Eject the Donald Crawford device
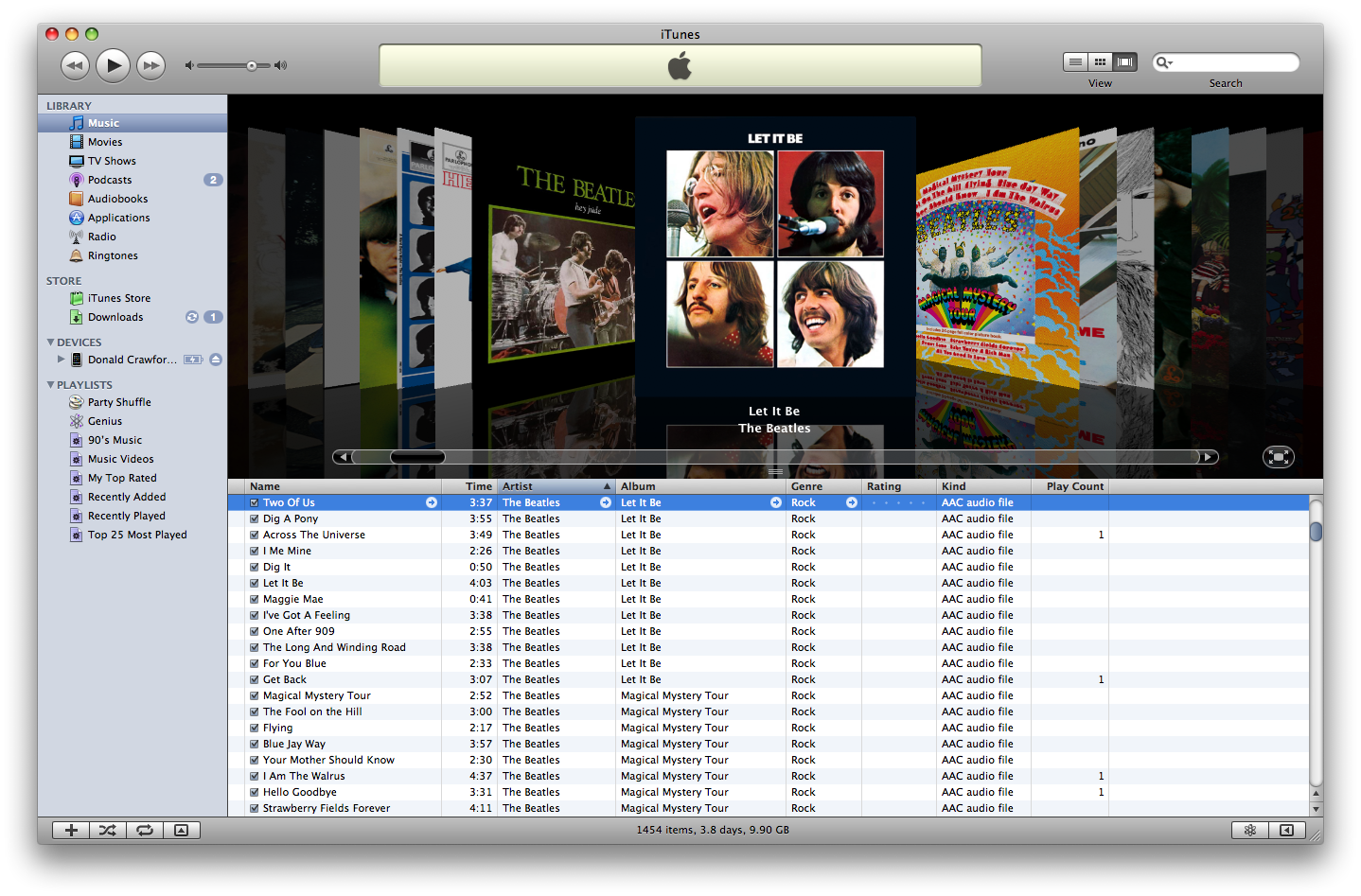The height and width of the screenshot is (896, 1361). click(216, 360)
